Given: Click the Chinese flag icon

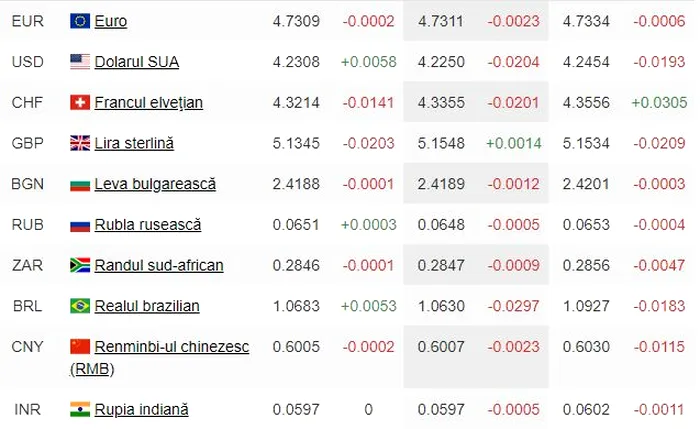Looking at the screenshot, I should (x=80, y=347).
